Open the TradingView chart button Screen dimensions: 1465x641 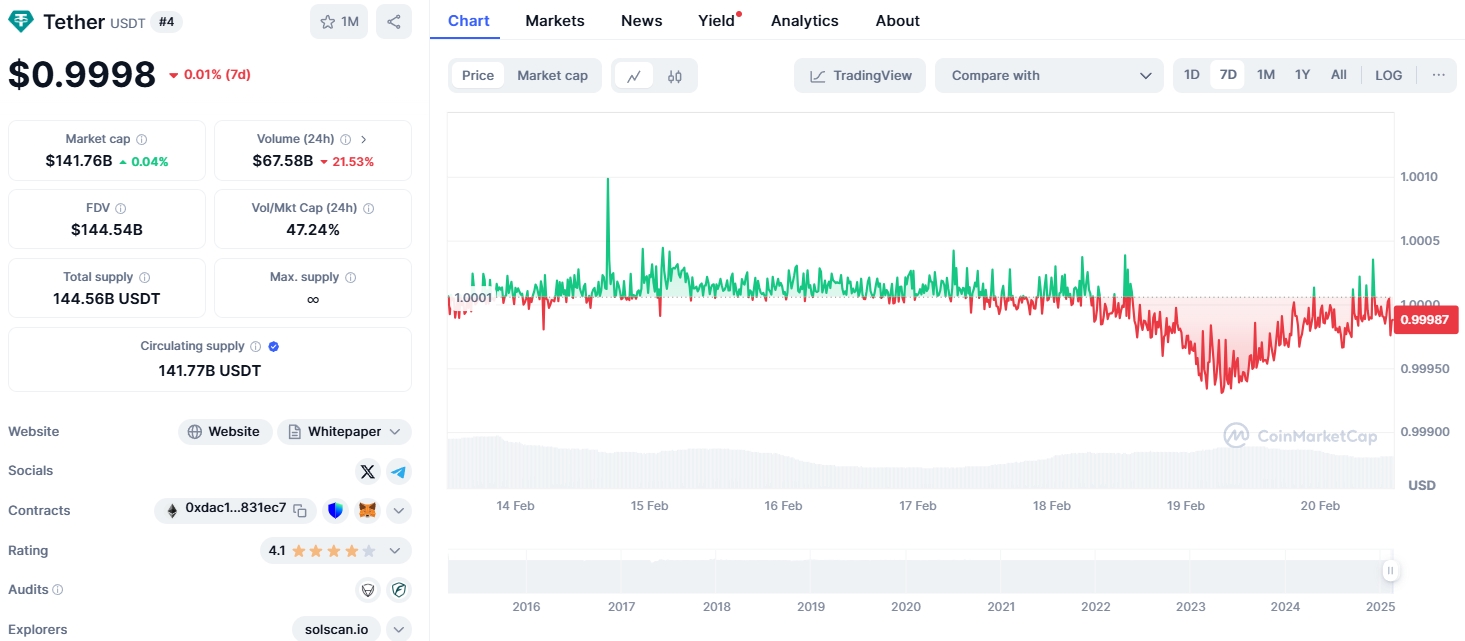click(860, 76)
